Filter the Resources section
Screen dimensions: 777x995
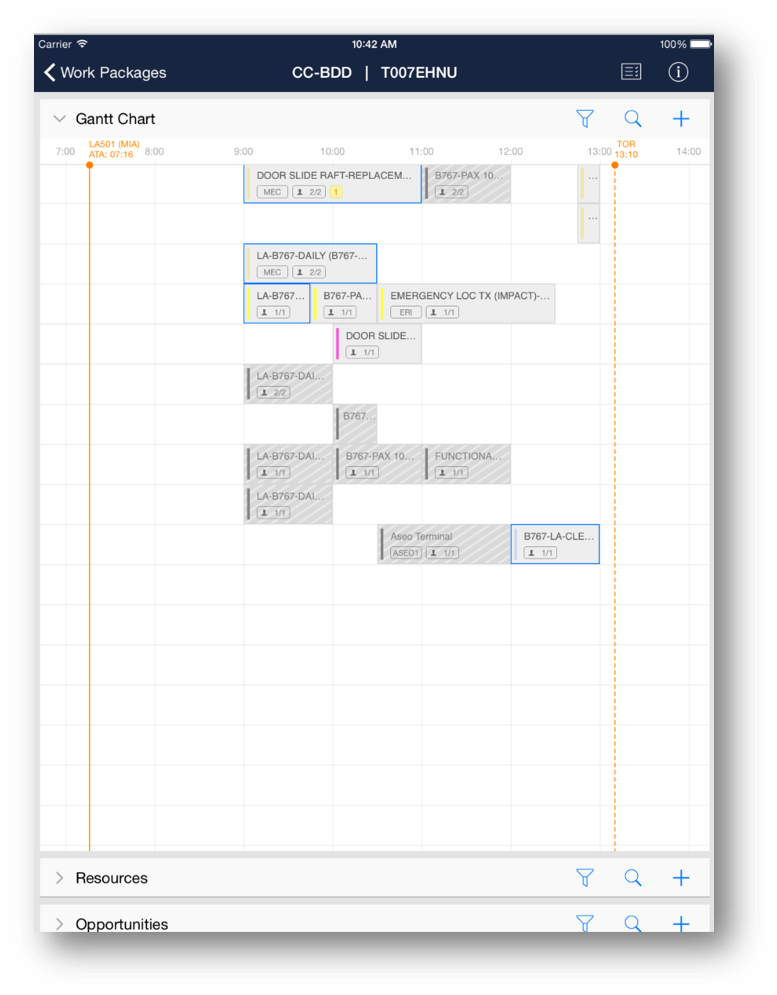point(585,878)
